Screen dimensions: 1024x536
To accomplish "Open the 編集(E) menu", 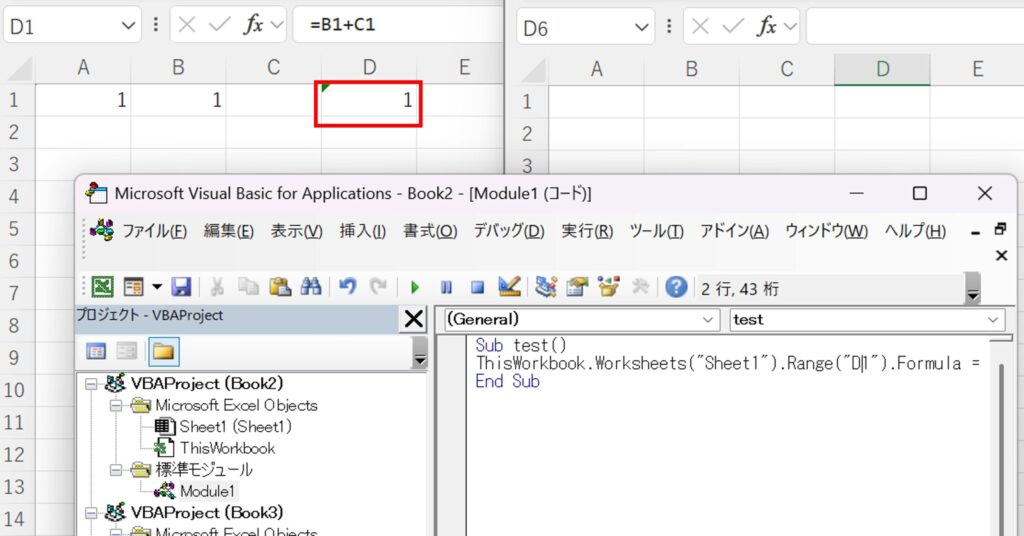I will [229, 231].
